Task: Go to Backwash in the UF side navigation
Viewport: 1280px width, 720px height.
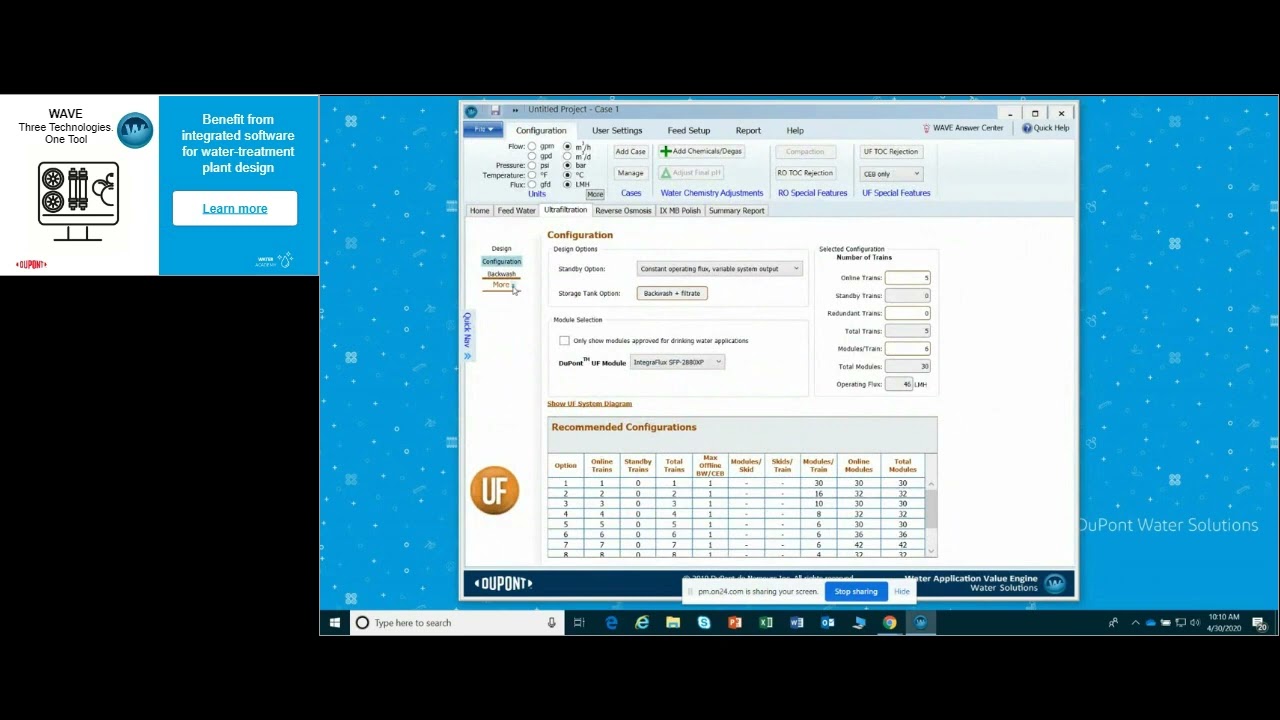Action: point(501,274)
